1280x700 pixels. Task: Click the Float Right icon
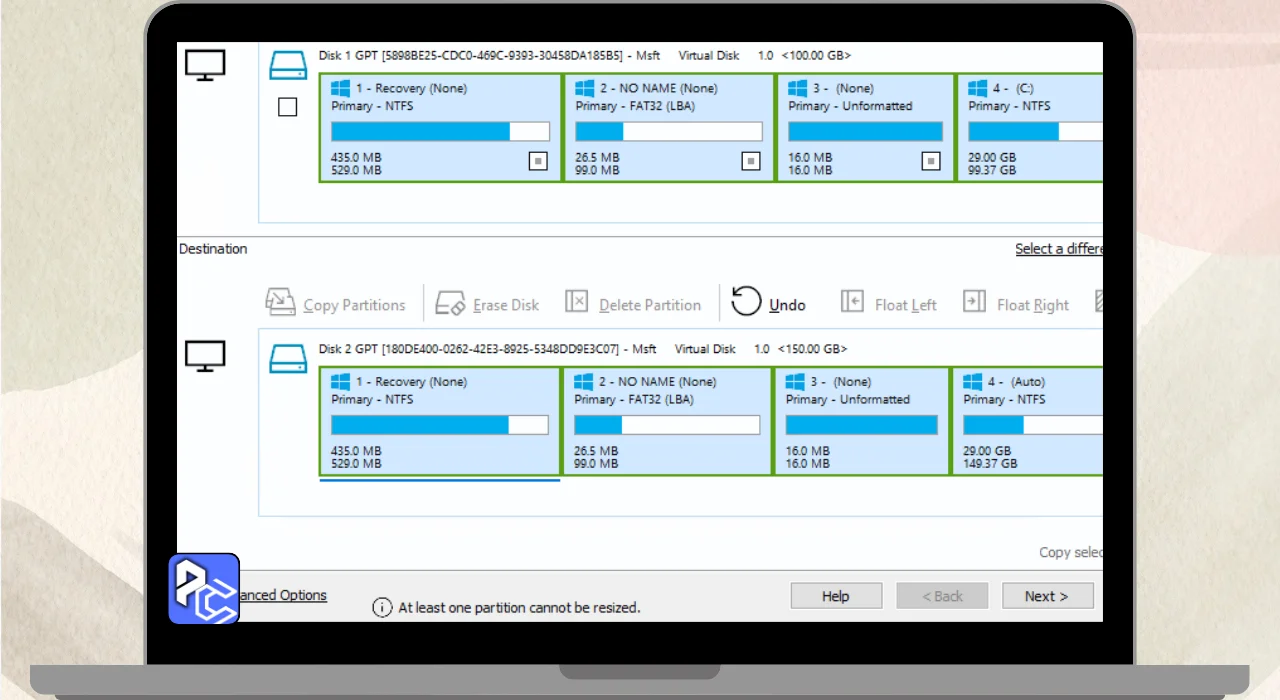coord(974,301)
